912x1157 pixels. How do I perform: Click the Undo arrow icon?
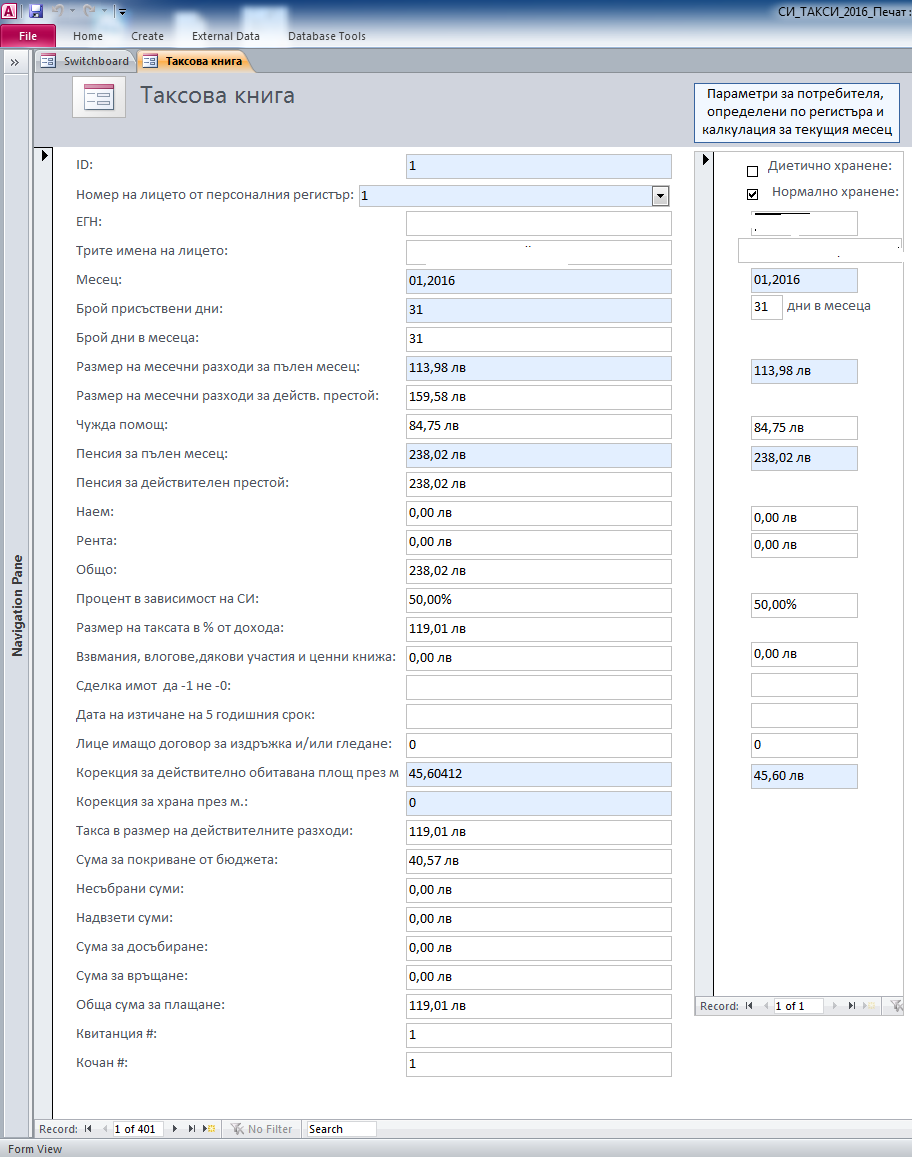coord(60,11)
